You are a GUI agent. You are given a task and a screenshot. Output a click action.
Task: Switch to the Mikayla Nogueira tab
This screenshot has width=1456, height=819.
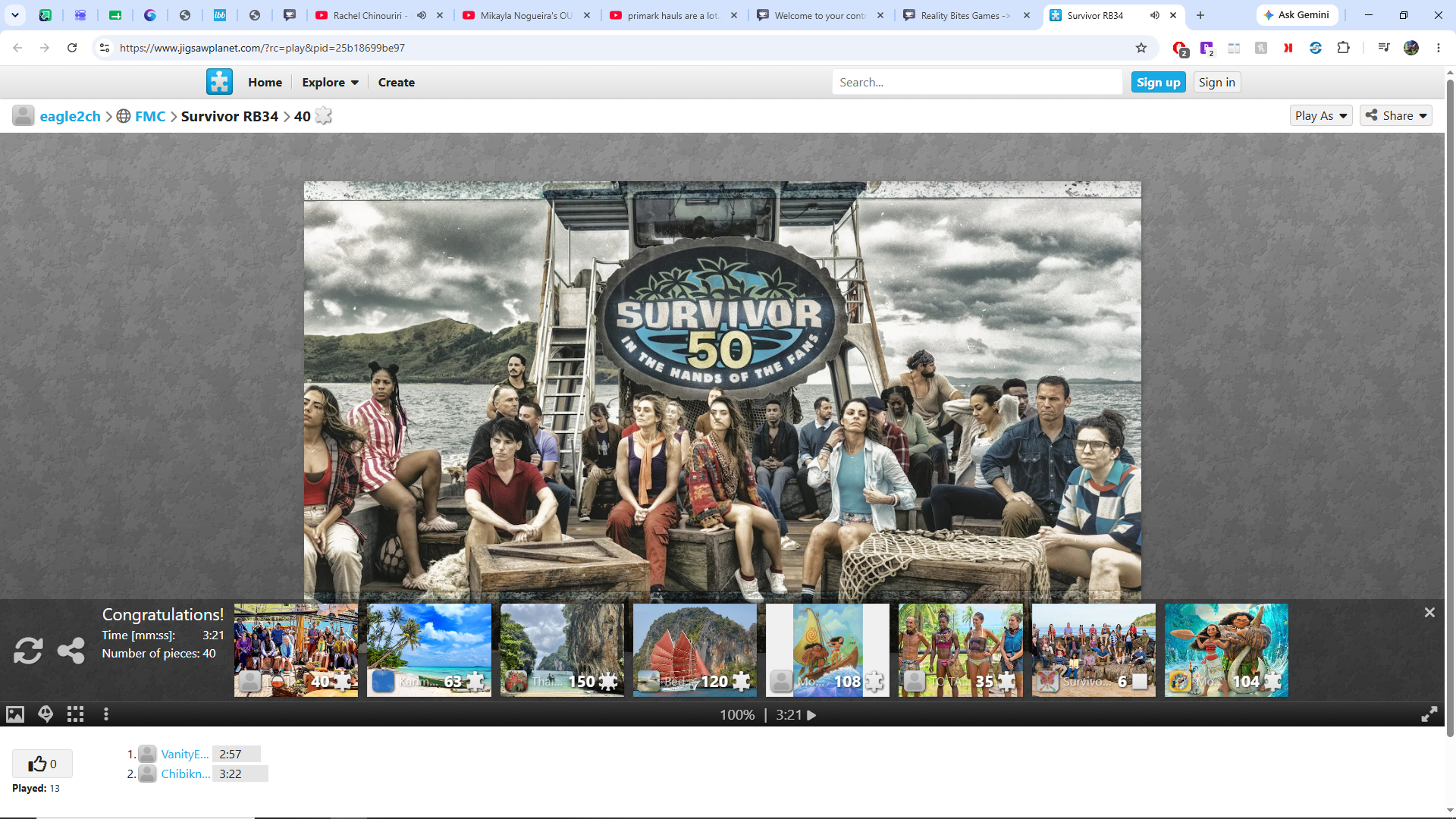click(x=526, y=15)
